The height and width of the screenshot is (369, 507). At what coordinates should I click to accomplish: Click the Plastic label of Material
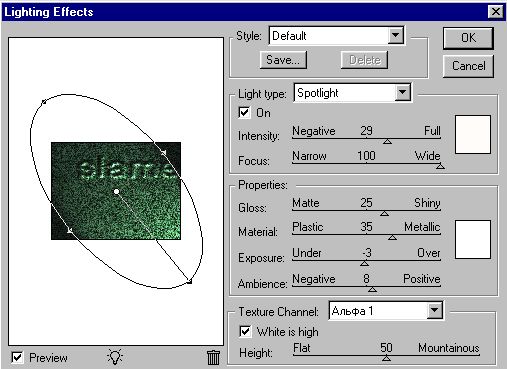click(308, 227)
